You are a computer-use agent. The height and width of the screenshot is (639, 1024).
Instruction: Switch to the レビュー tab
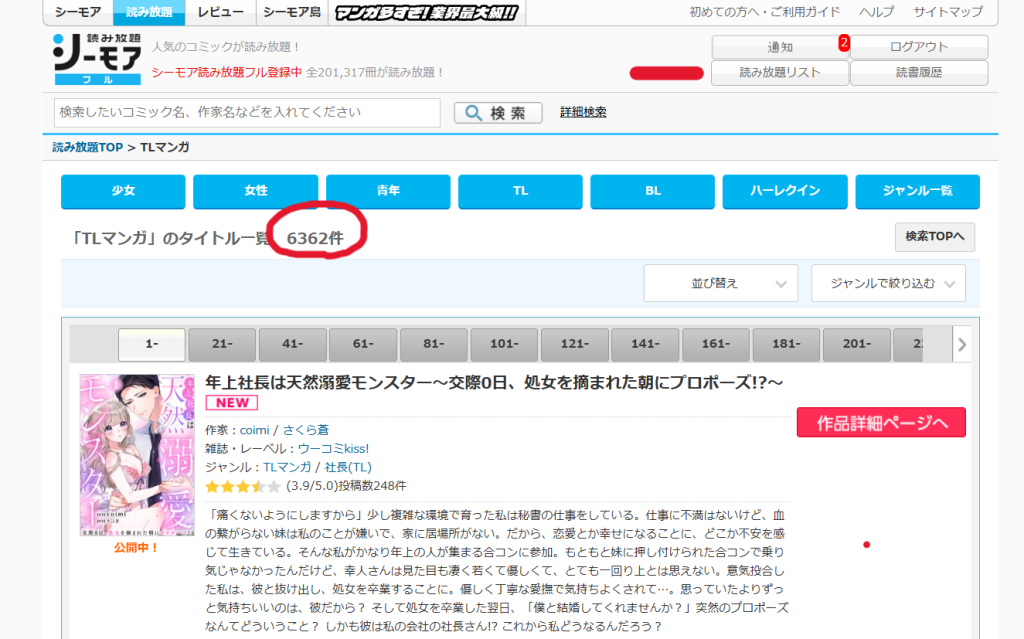click(220, 12)
